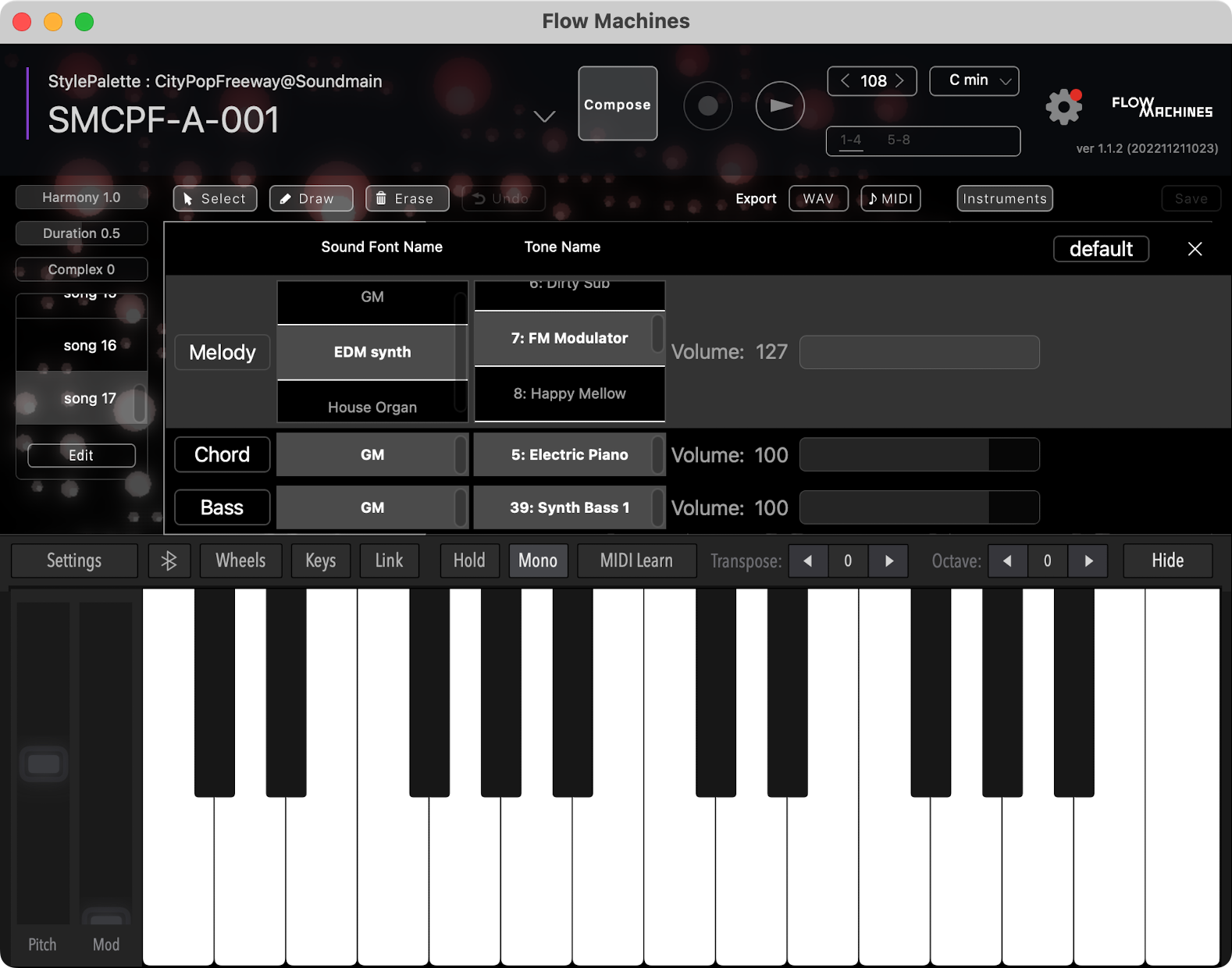Select song 16 in the list
Viewport: 1232px width, 968px height.
pyautogui.click(x=82, y=345)
